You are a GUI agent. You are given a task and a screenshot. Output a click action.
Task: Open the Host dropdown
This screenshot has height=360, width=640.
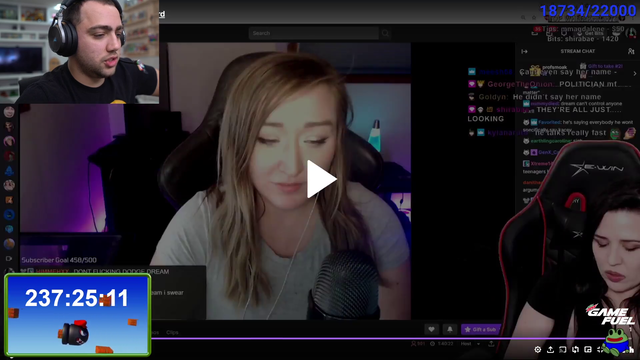pyautogui.click(x=470, y=344)
